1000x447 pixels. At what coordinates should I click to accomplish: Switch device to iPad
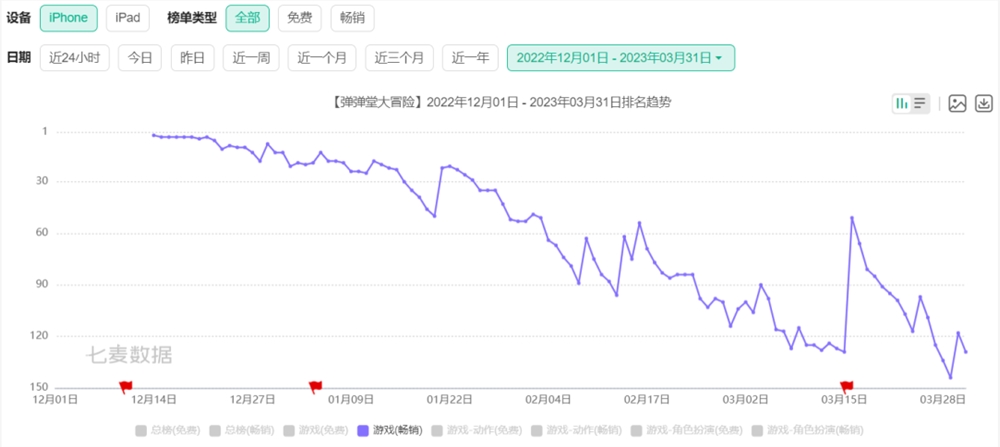click(x=128, y=18)
